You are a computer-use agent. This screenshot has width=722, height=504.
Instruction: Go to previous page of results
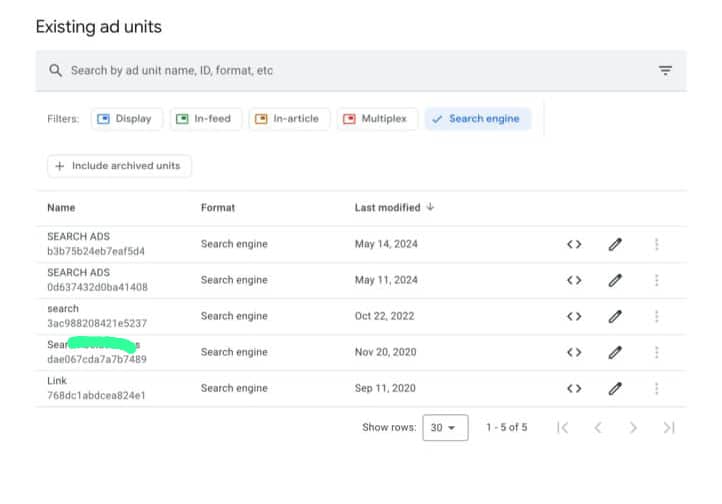[x=598, y=428]
